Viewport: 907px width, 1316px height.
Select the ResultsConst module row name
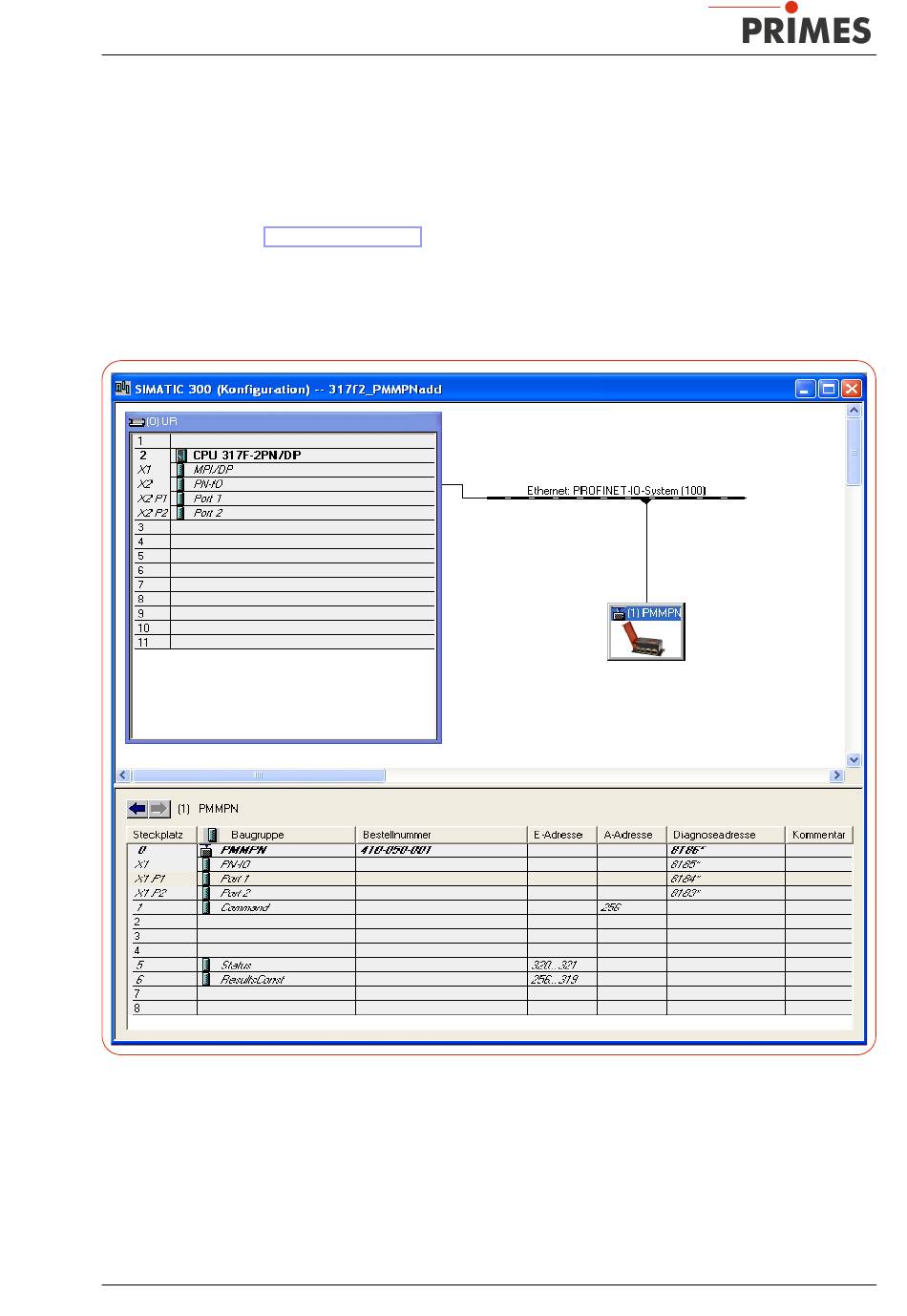point(252,979)
